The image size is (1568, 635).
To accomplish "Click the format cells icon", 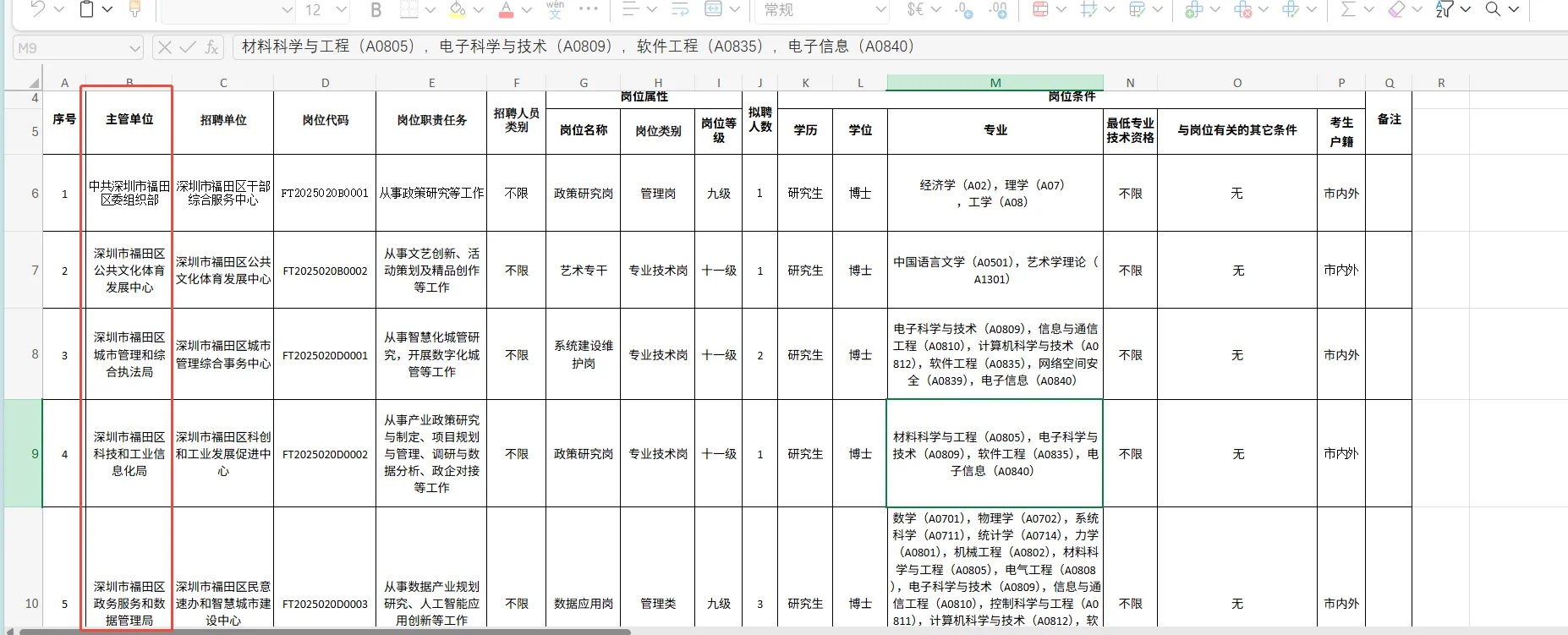I will [1291, 9].
